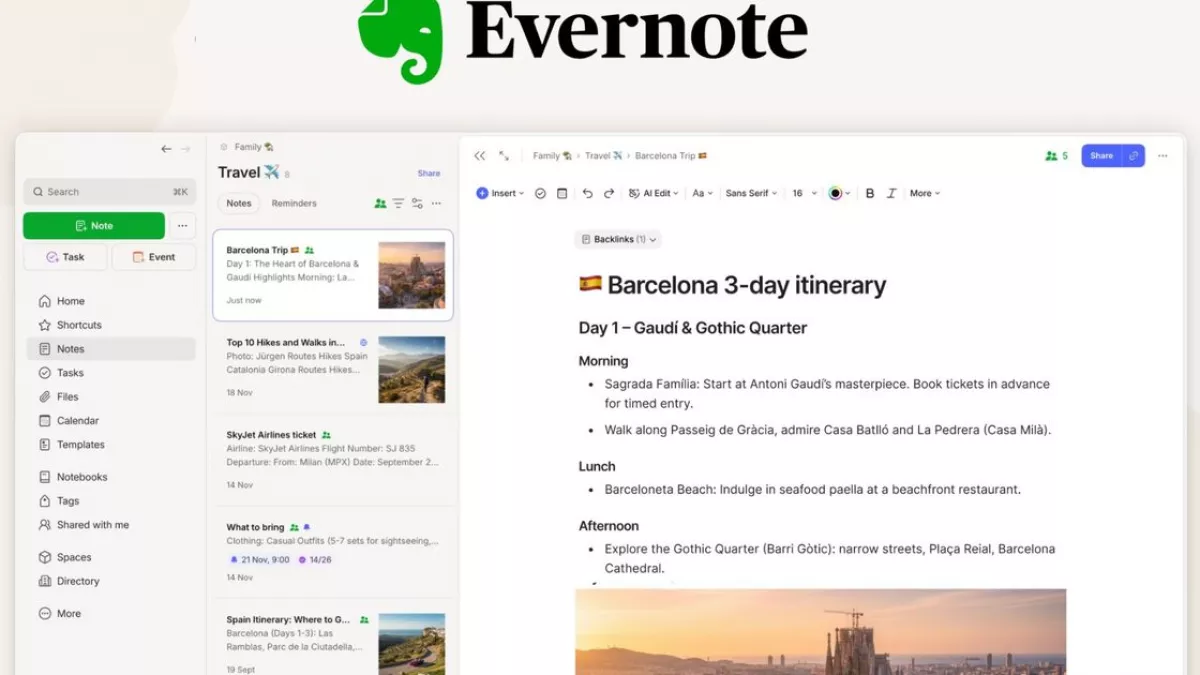Toggle italic formatting

pyautogui.click(x=891, y=193)
